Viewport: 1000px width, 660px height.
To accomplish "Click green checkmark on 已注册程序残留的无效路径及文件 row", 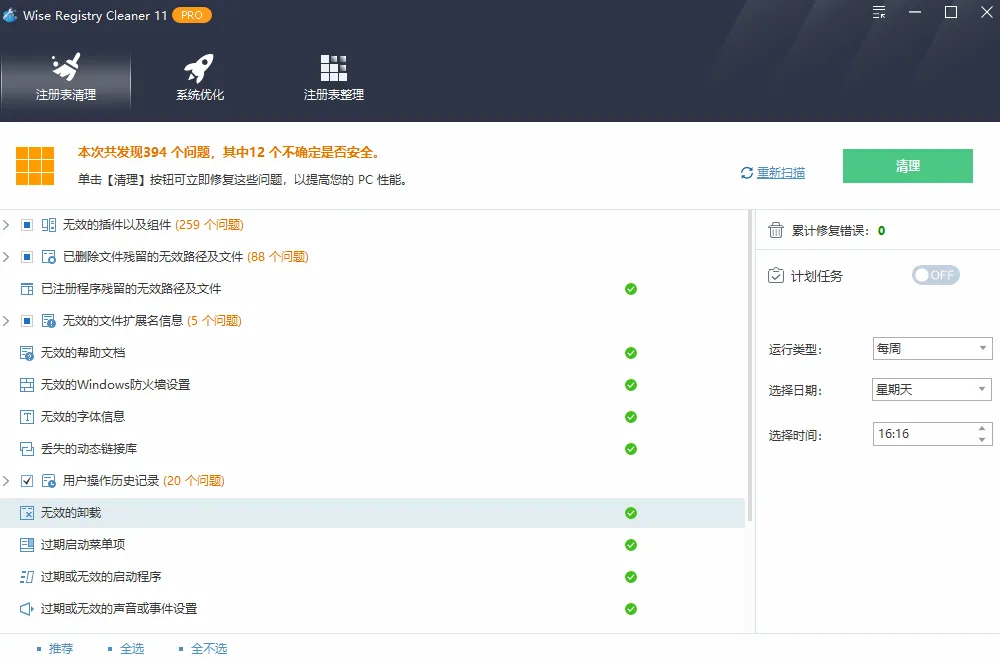I will [631, 289].
